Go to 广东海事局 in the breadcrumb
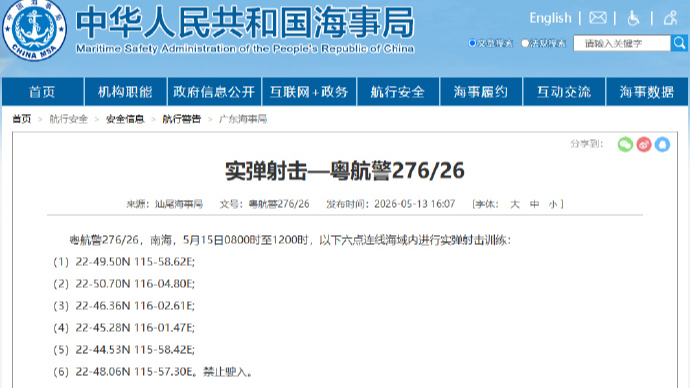Viewport: 690px width, 388px height. (243, 119)
